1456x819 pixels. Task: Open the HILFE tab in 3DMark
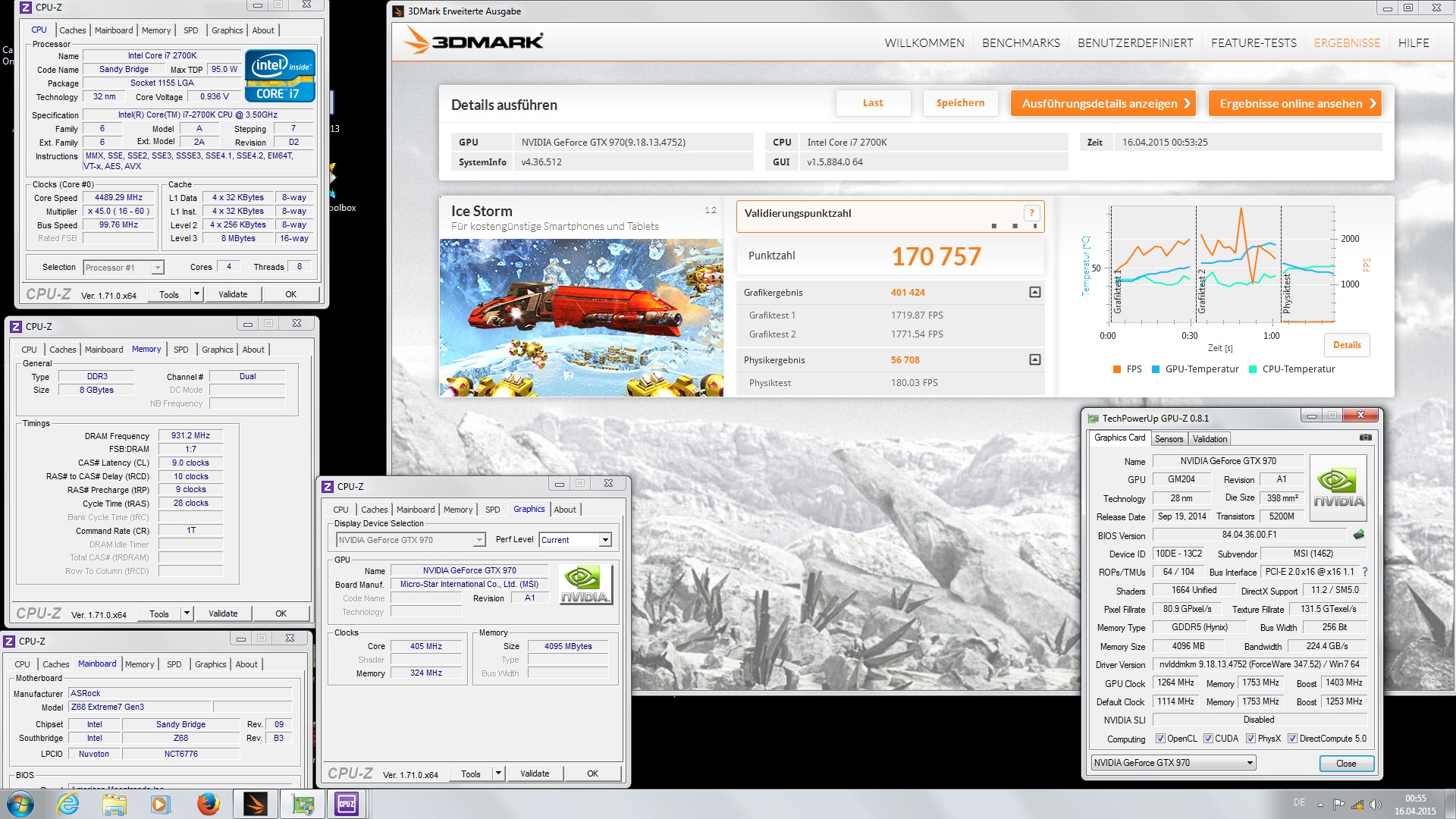[x=1414, y=43]
